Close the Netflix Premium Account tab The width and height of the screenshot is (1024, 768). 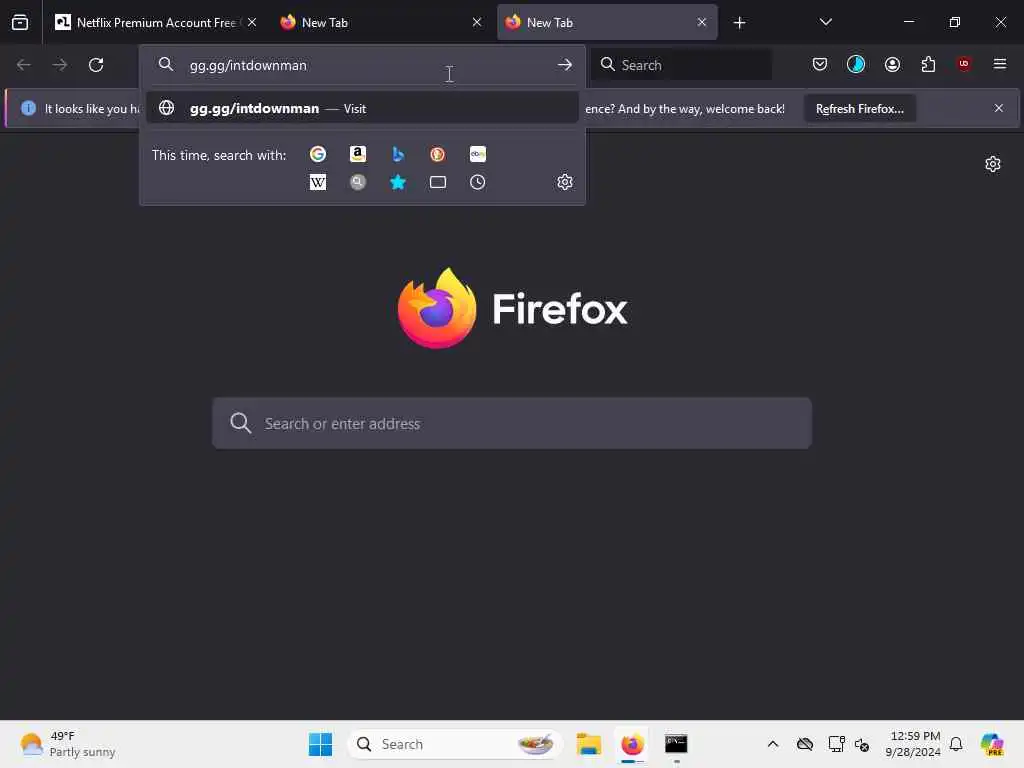click(x=252, y=22)
